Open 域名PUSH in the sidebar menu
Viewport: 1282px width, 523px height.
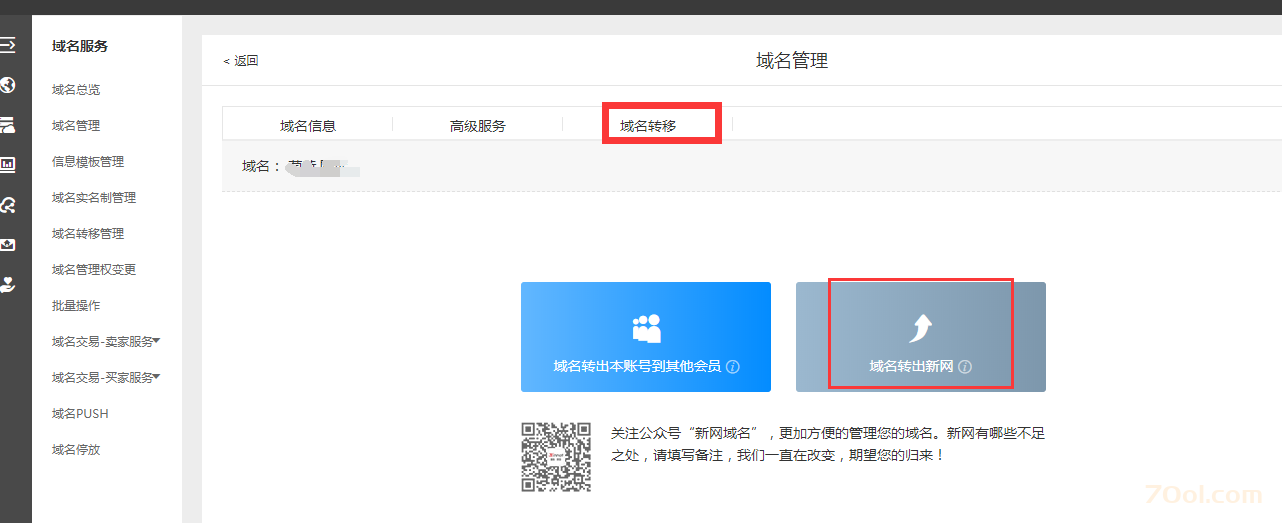click(80, 414)
